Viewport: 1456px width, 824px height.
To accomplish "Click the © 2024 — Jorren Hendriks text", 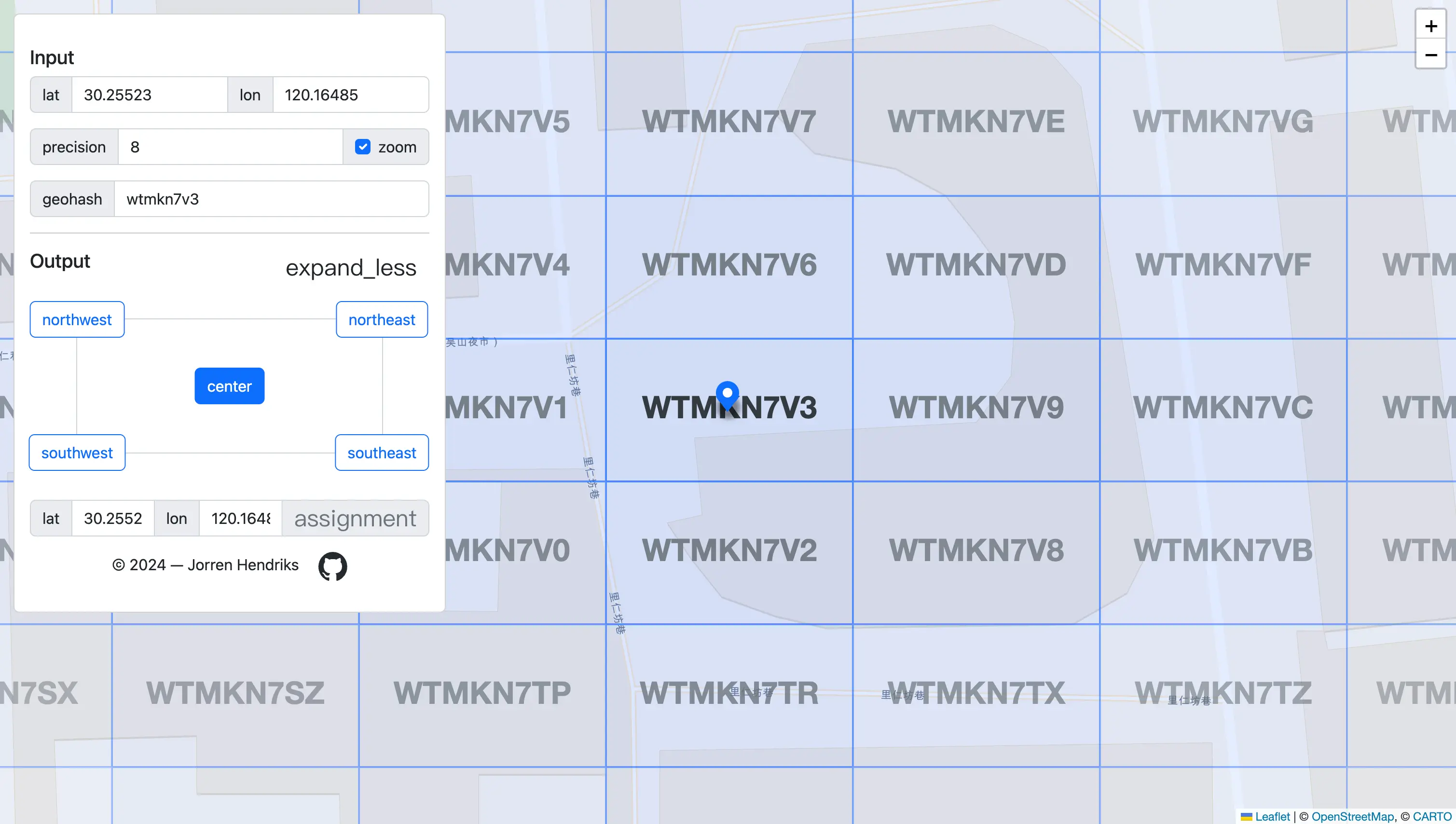I will (x=205, y=565).
